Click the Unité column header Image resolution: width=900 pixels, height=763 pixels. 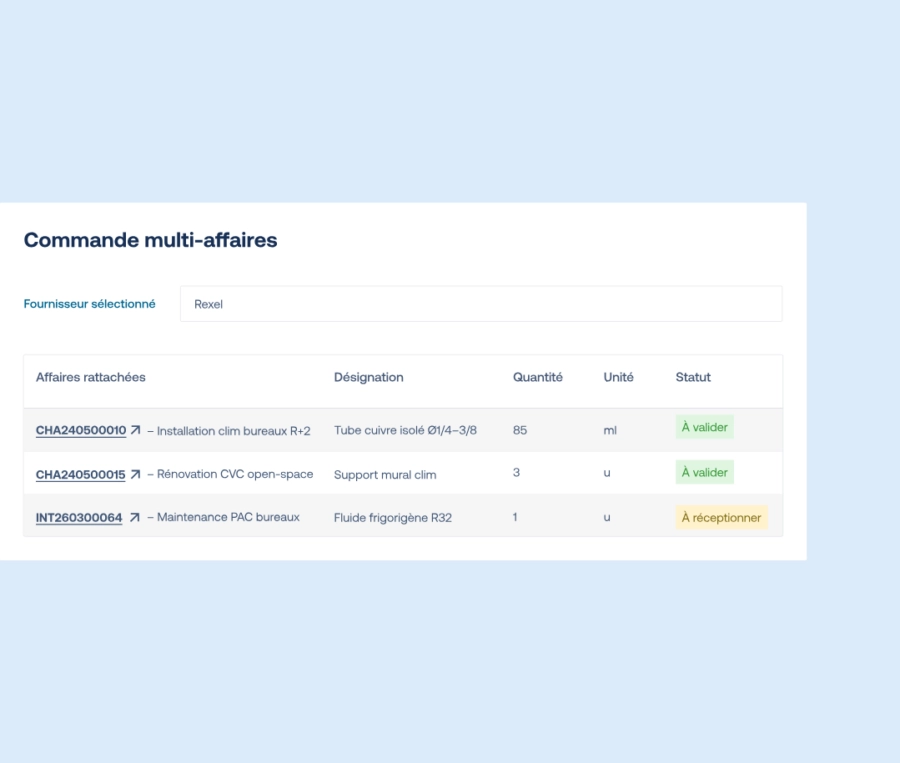pos(618,377)
